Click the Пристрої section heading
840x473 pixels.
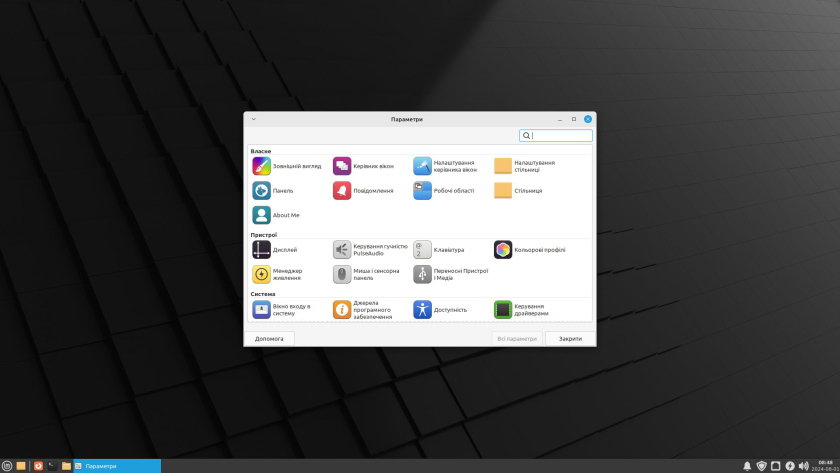264,235
